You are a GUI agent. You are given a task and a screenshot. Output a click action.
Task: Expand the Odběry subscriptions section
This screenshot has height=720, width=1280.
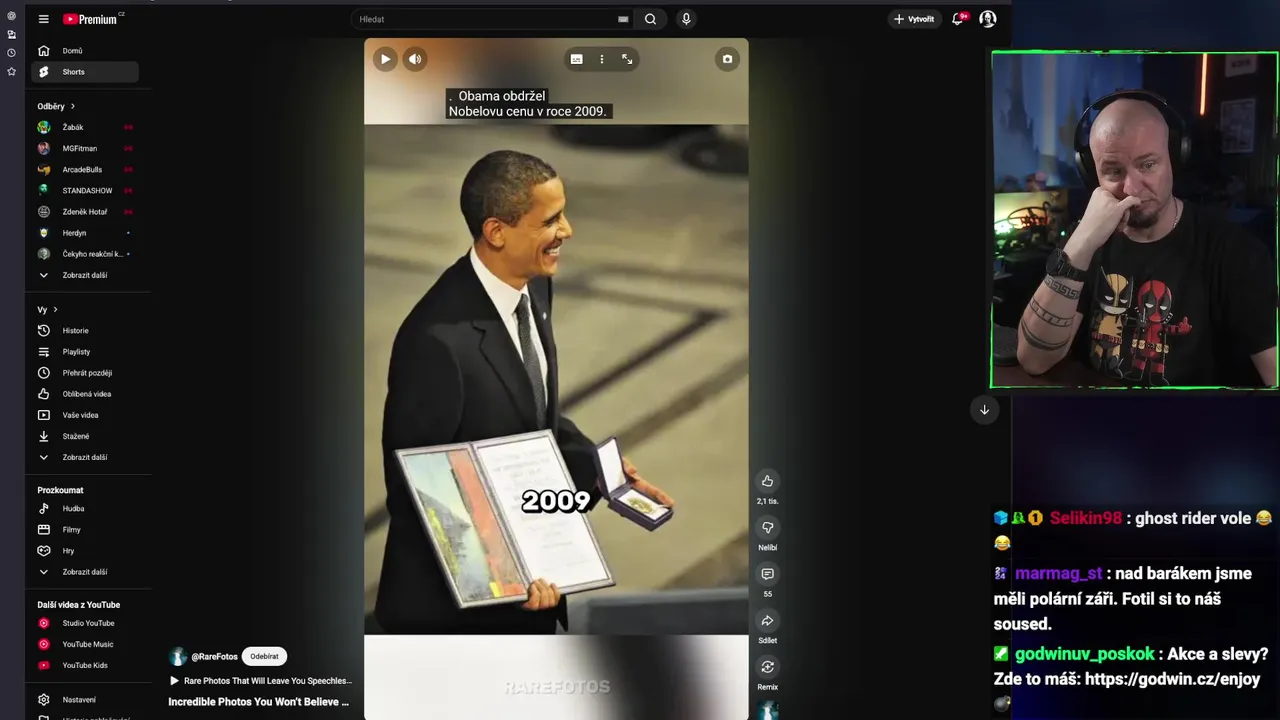(x=56, y=106)
